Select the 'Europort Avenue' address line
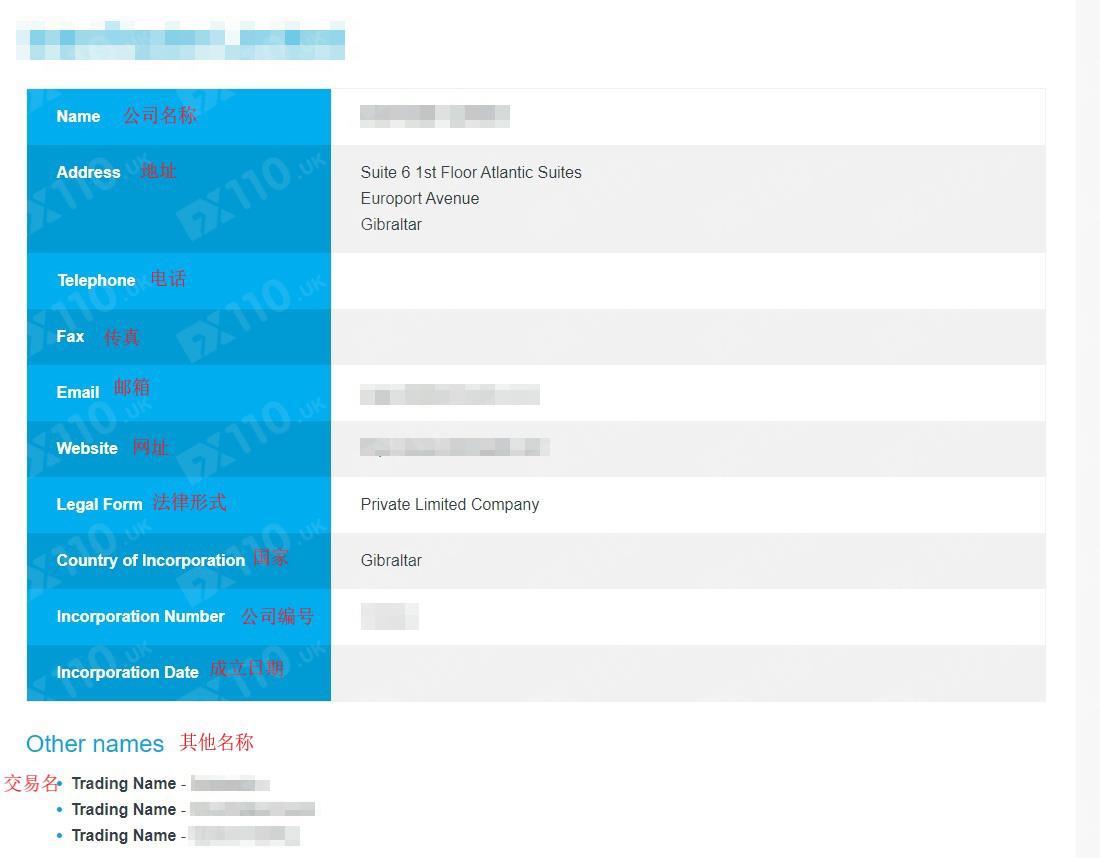This screenshot has width=1100, height=858. click(x=420, y=199)
